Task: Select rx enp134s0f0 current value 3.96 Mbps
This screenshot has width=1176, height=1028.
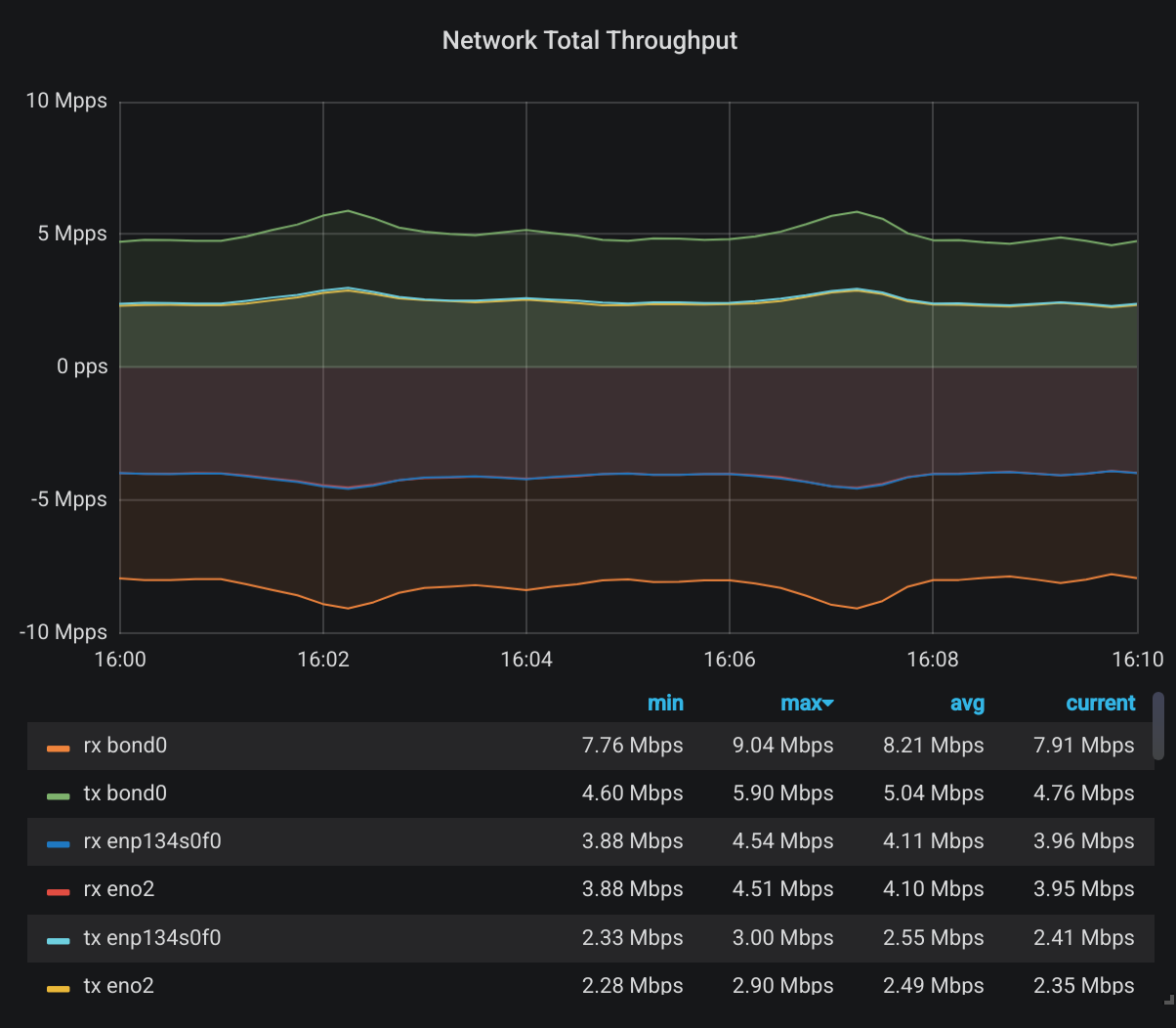Action: (x=1084, y=841)
